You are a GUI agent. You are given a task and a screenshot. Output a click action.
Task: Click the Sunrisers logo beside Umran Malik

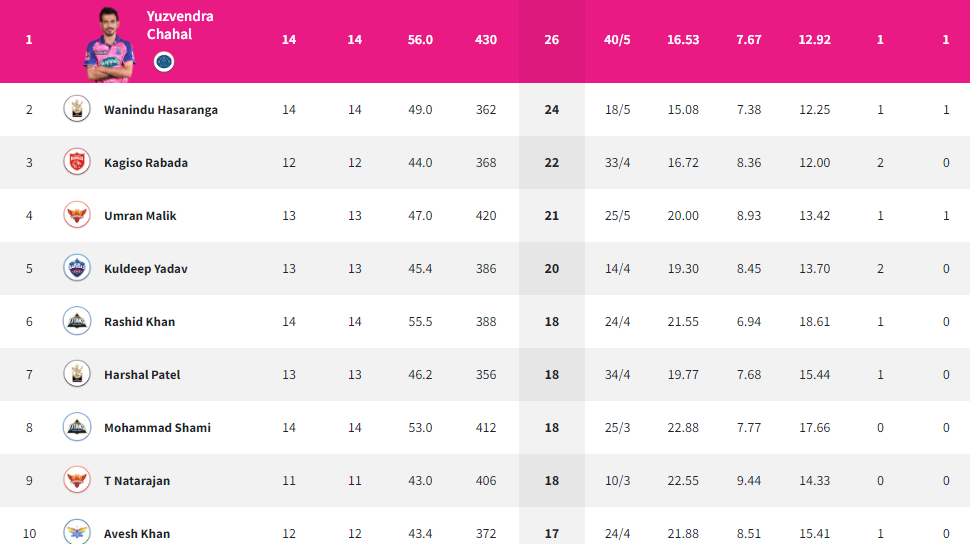pyautogui.click(x=77, y=215)
